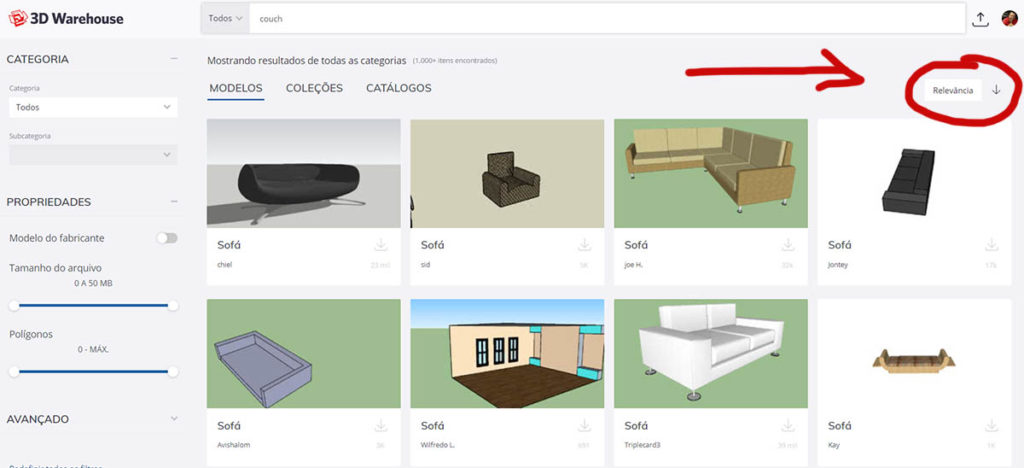
Task: Collapse the CATEGORIA section
Action: [x=174, y=59]
